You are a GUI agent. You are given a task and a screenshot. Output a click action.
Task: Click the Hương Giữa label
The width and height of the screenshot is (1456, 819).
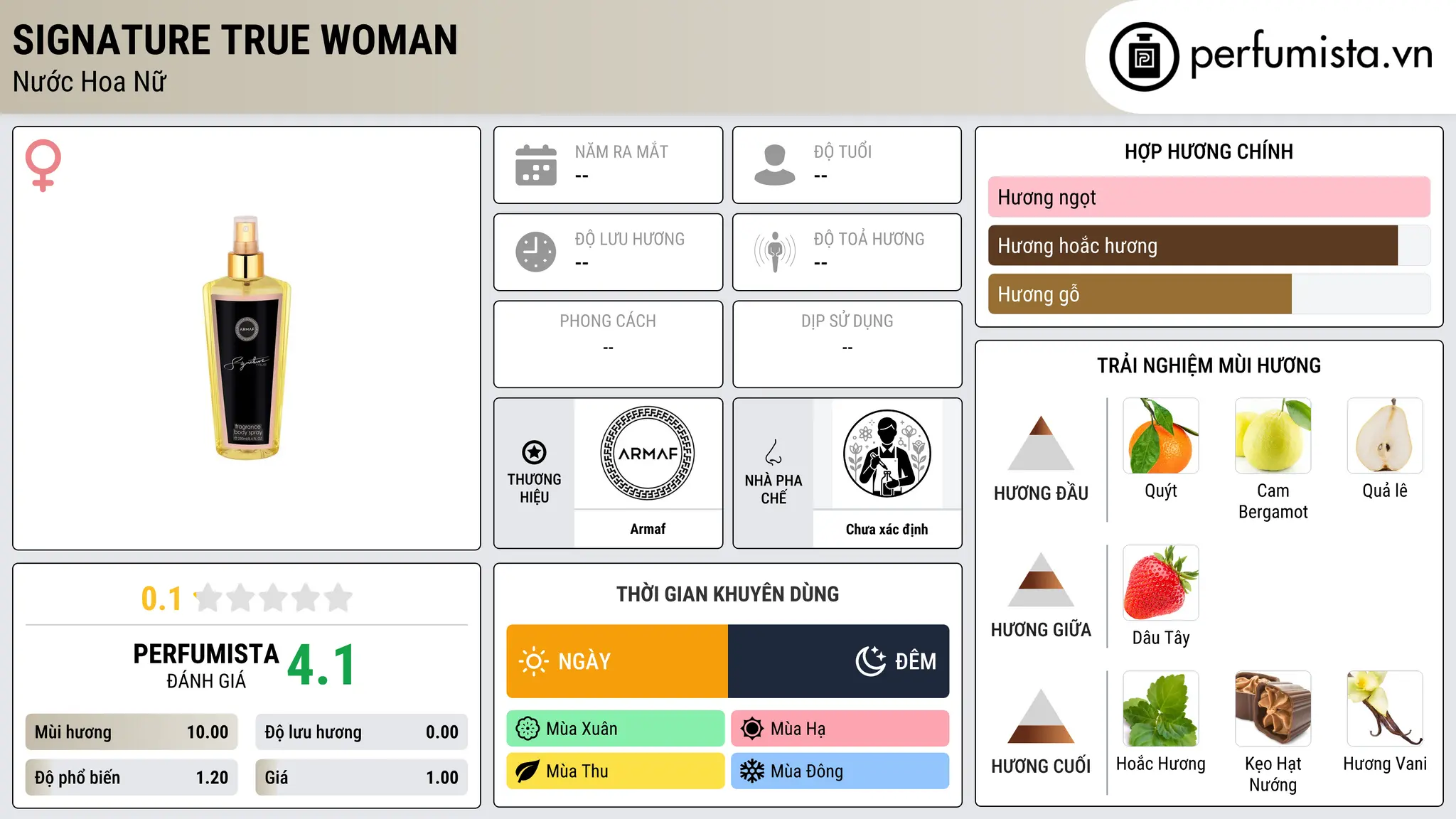click(1041, 629)
